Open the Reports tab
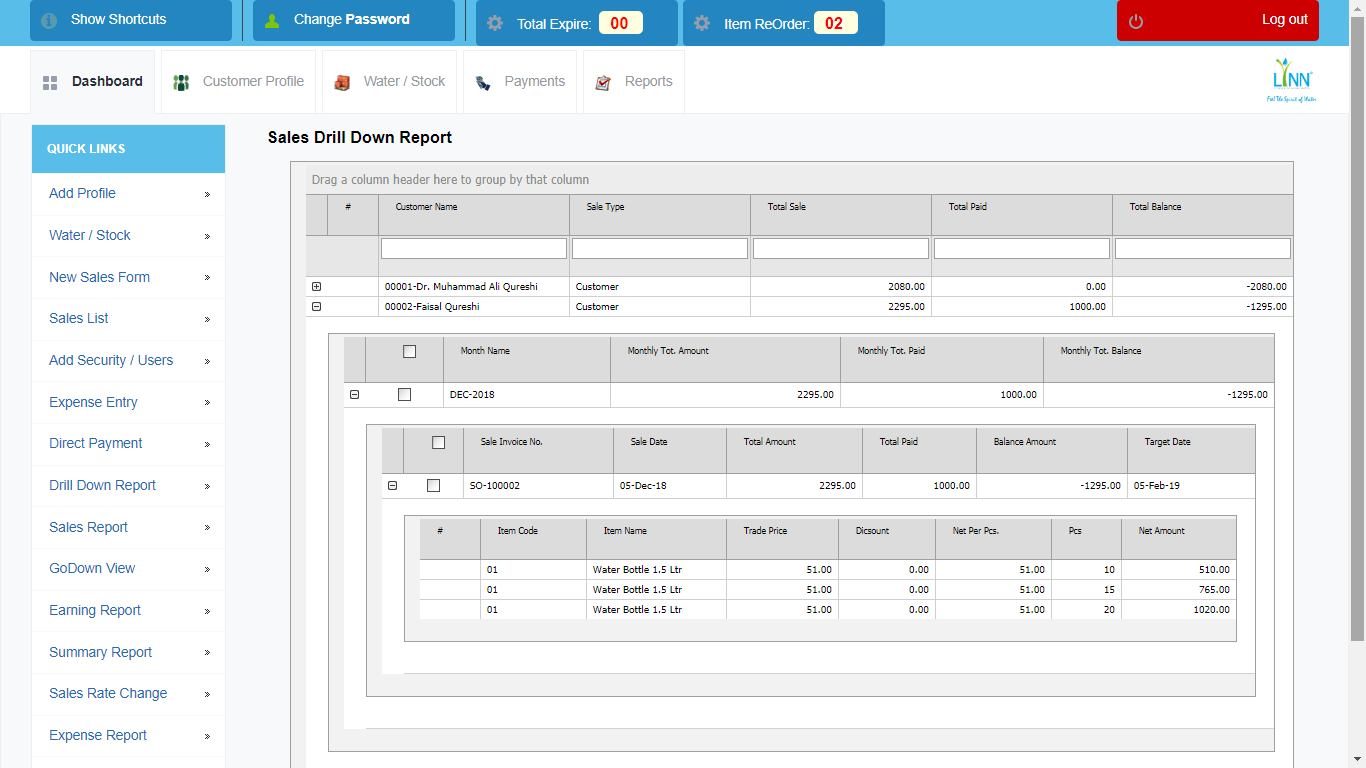The height and width of the screenshot is (768, 1366). pos(636,82)
